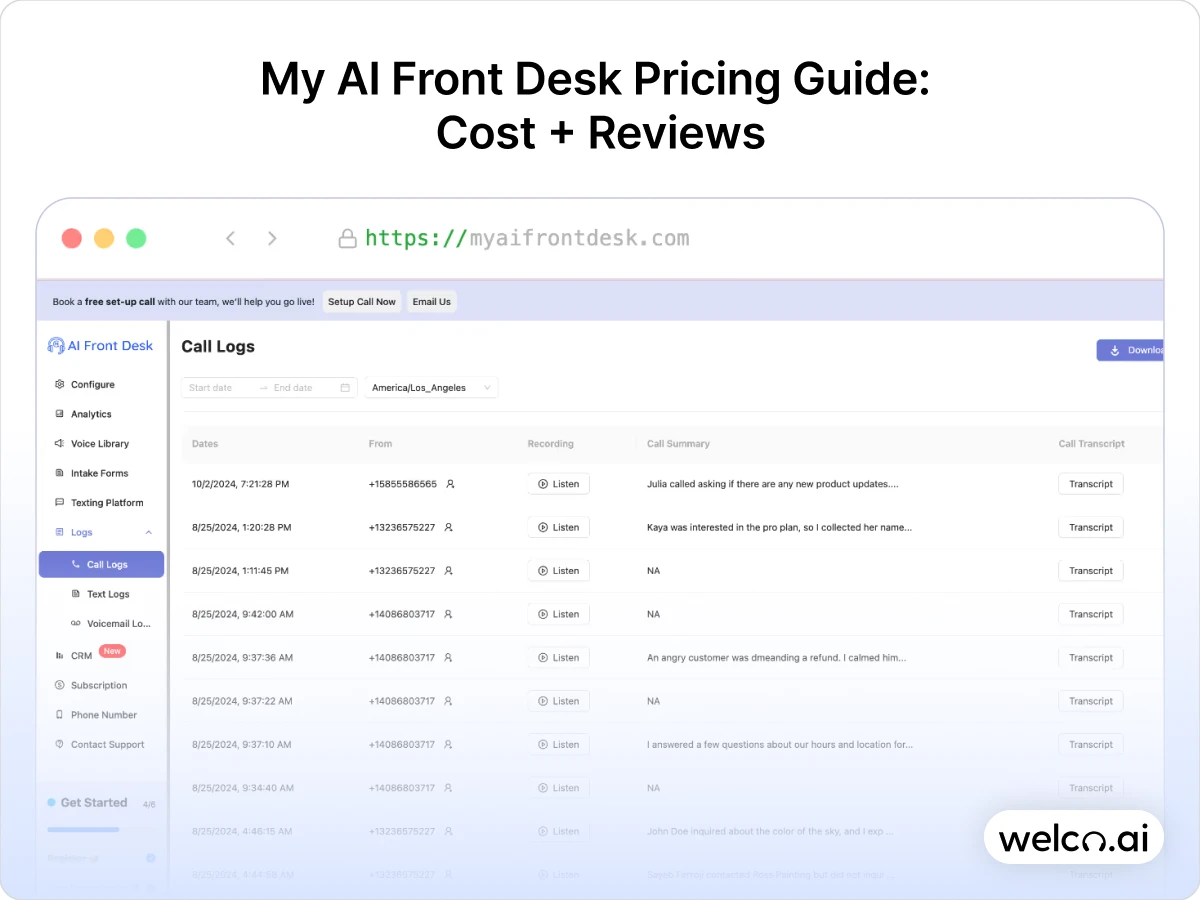Open the date range calendar picker
This screenshot has height=900, width=1200.
(343, 385)
